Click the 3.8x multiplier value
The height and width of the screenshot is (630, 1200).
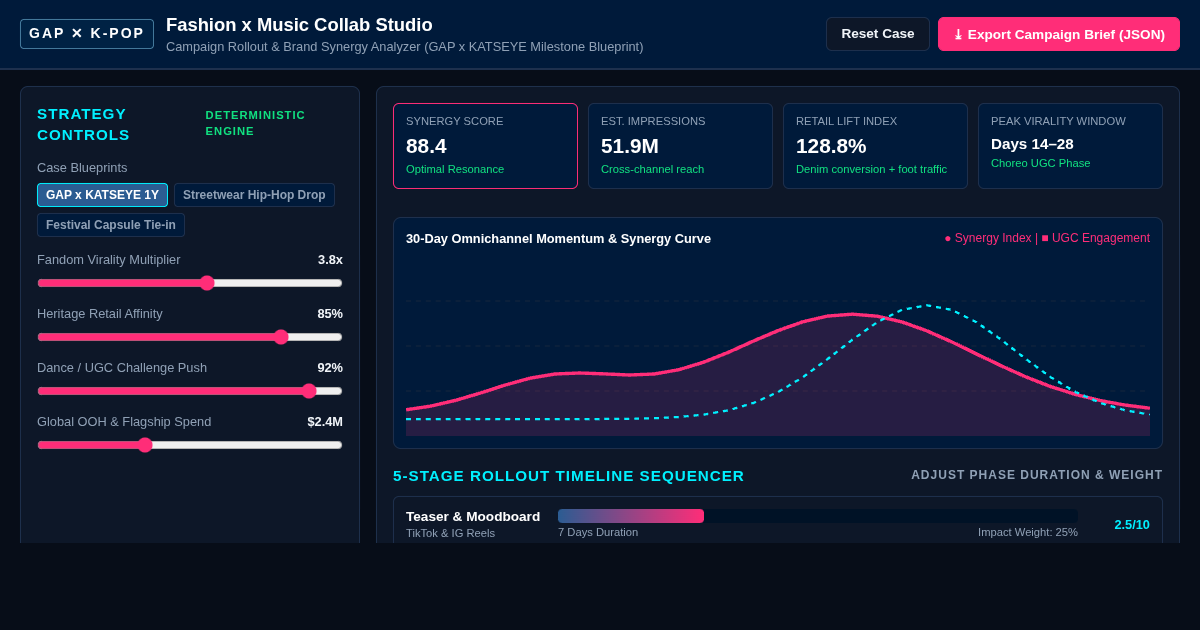click(x=330, y=260)
